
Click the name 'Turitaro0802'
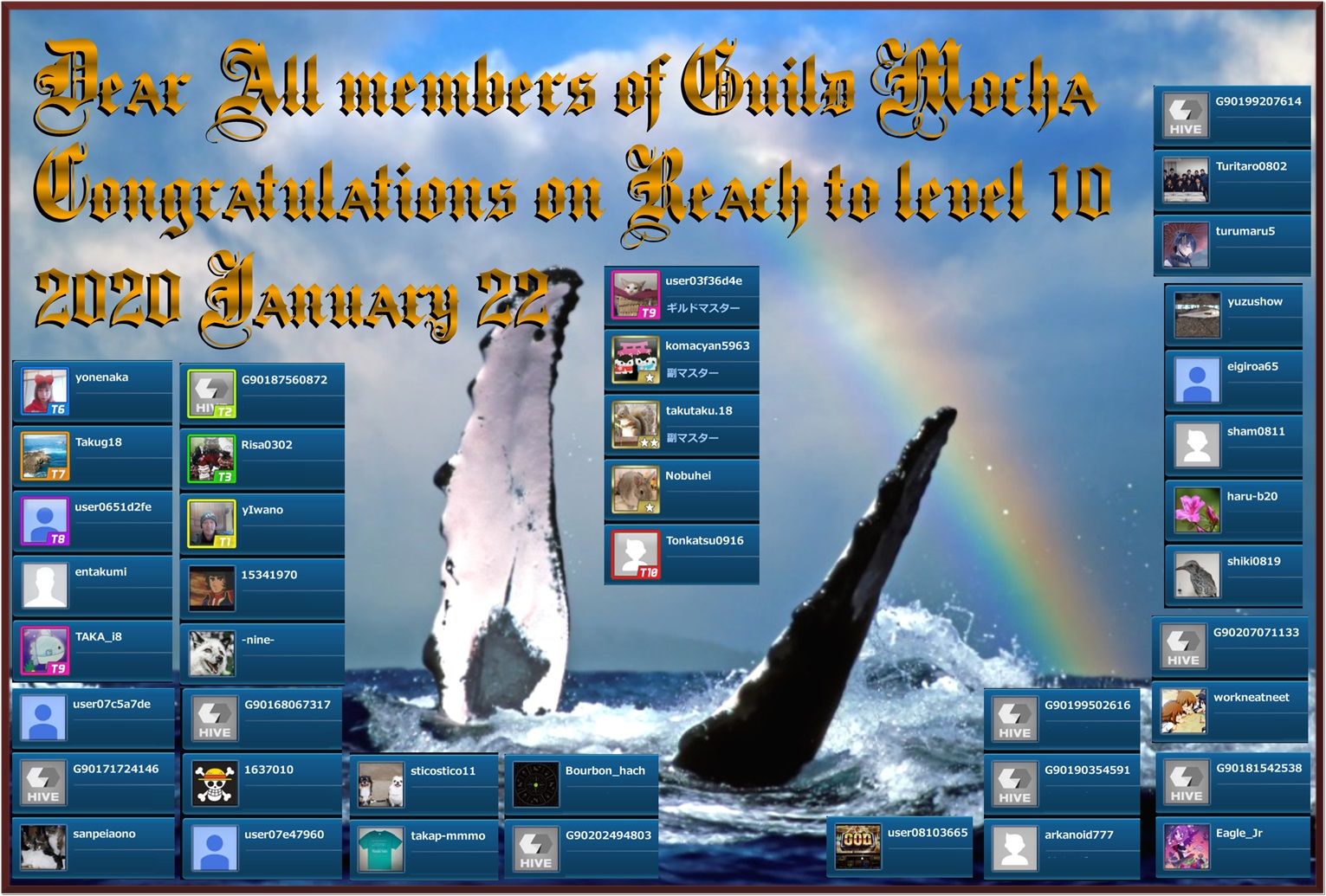(x=1251, y=166)
